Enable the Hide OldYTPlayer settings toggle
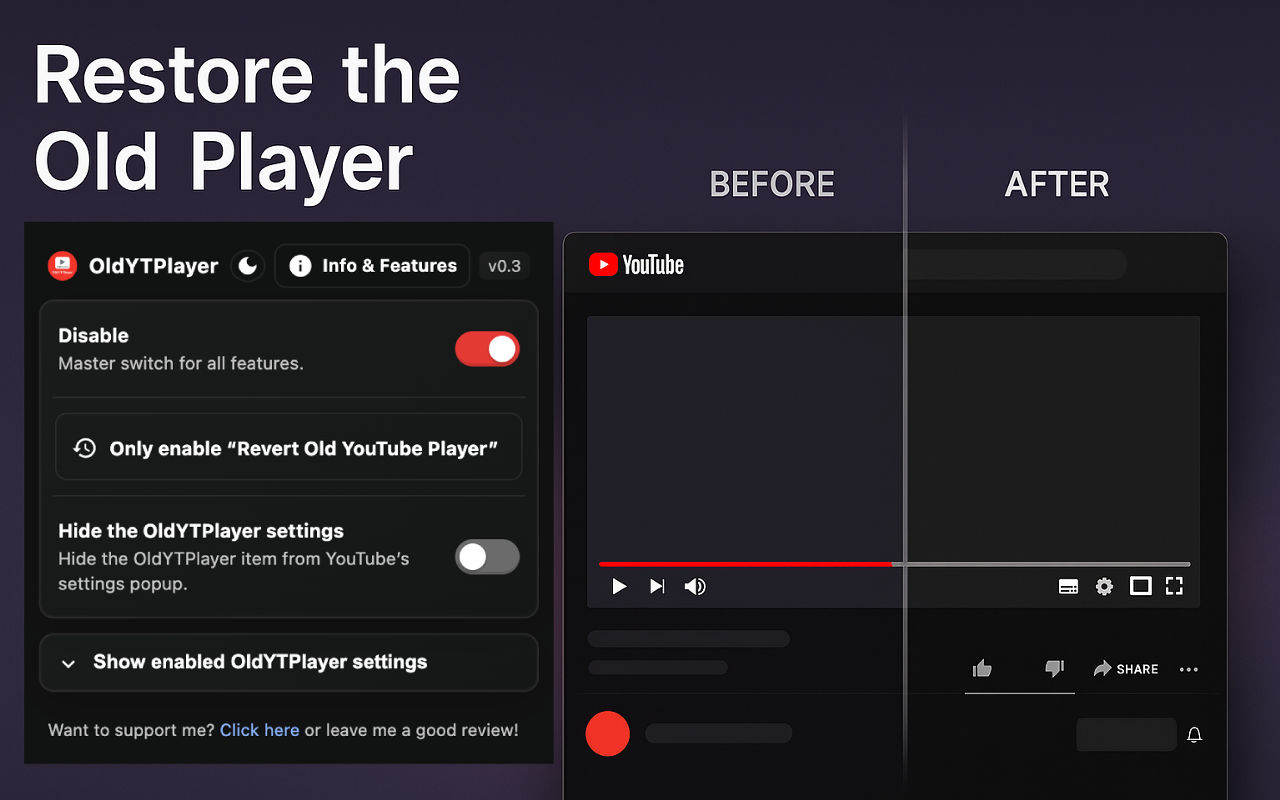 [x=487, y=556]
